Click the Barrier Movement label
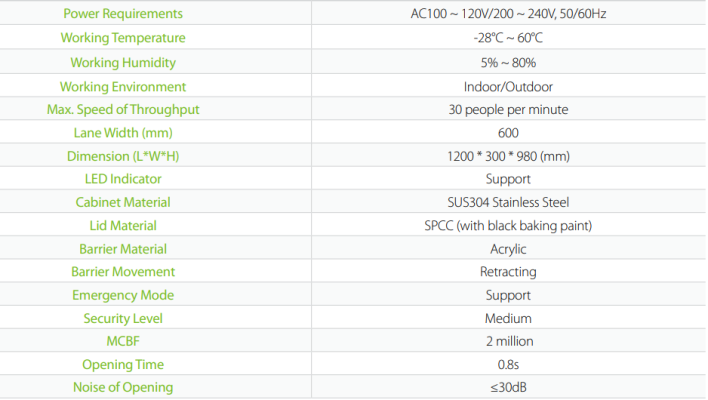708x400 pixels. (123, 272)
